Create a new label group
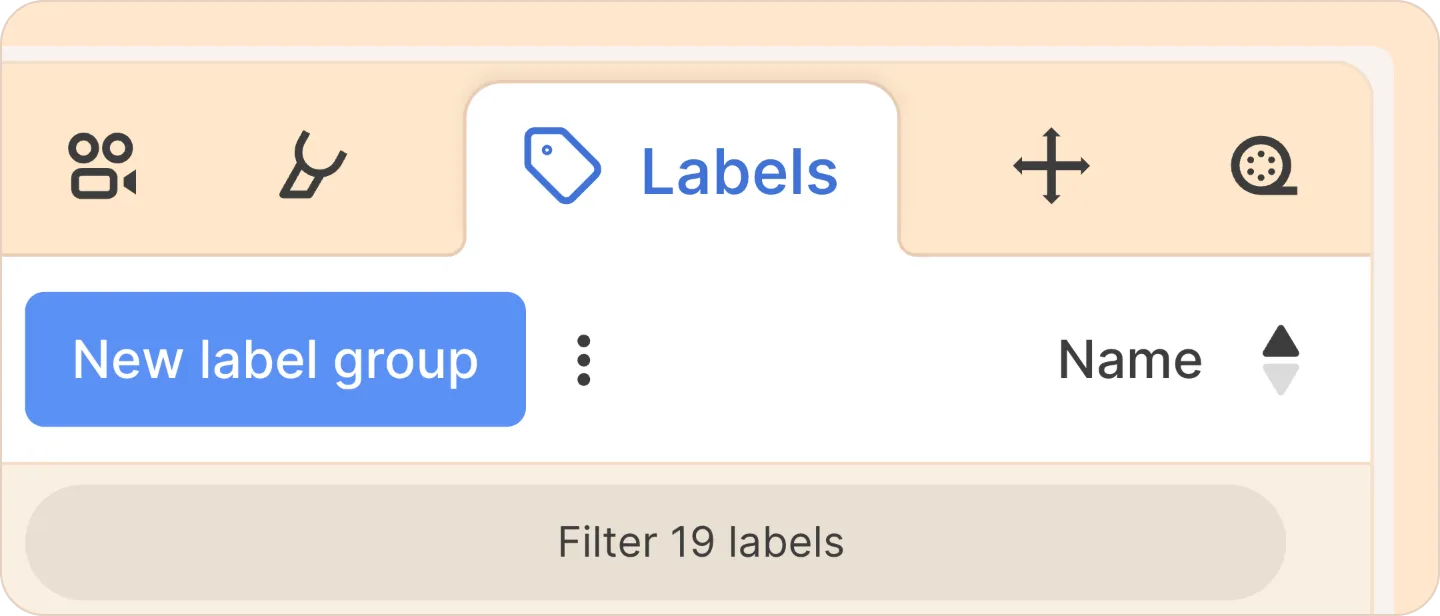 tap(275, 359)
